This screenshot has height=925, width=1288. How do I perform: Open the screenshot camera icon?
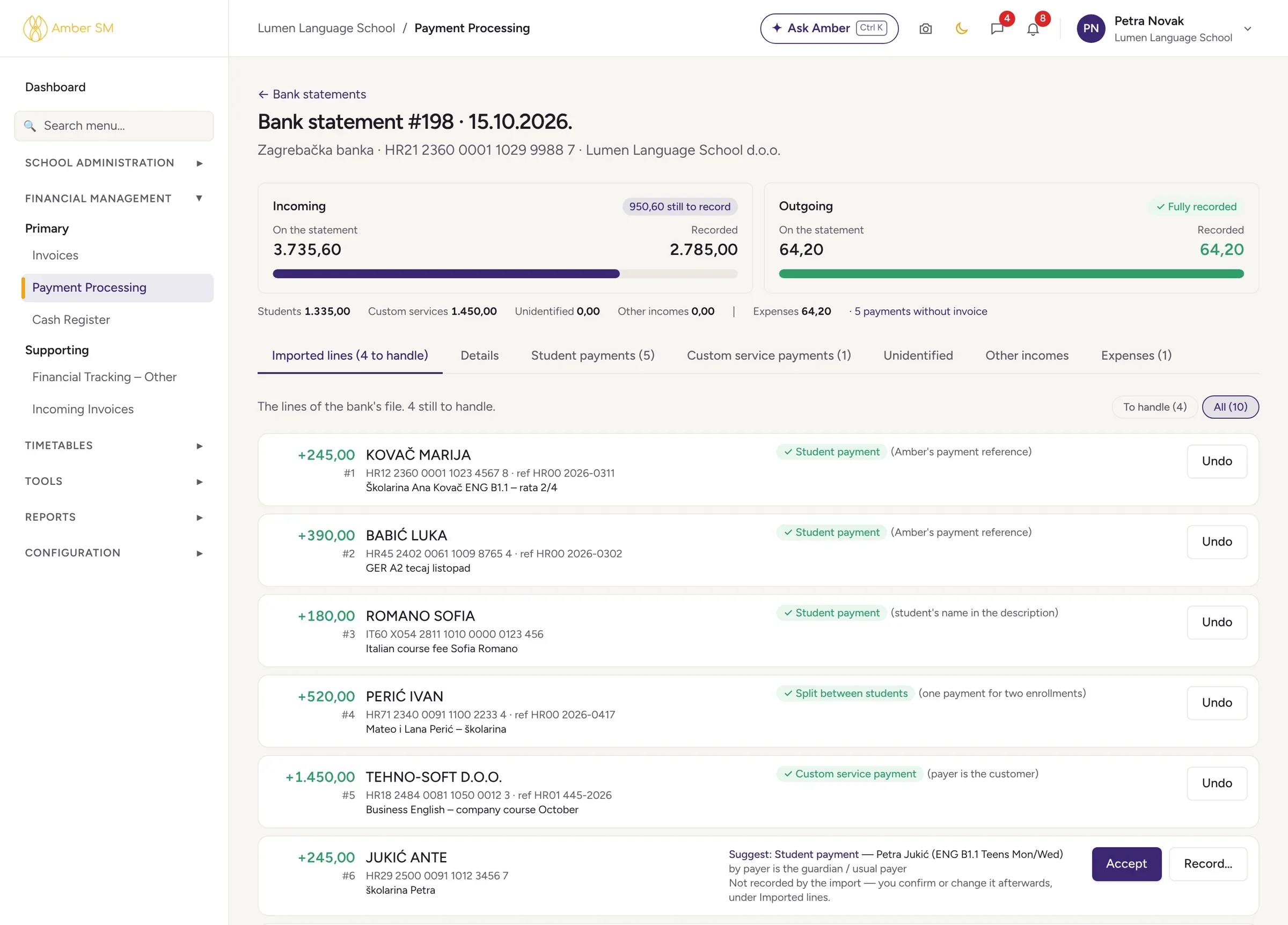[x=926, y=28]
